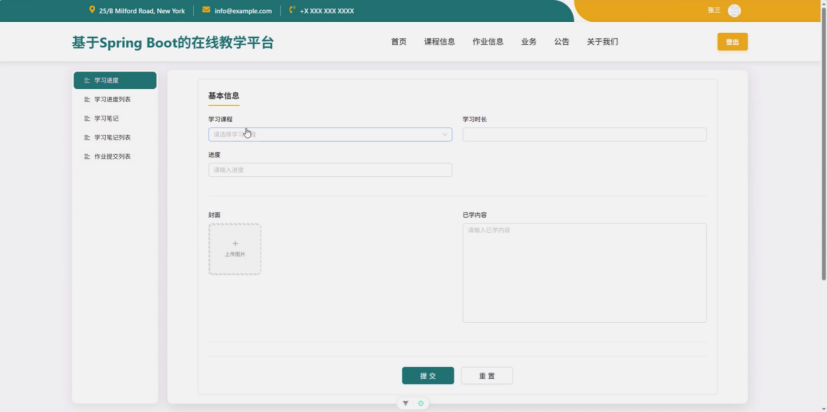Click the phone icon in top bar
The image size is (827, 412).
pyautogui.click(x=292, y=10)
